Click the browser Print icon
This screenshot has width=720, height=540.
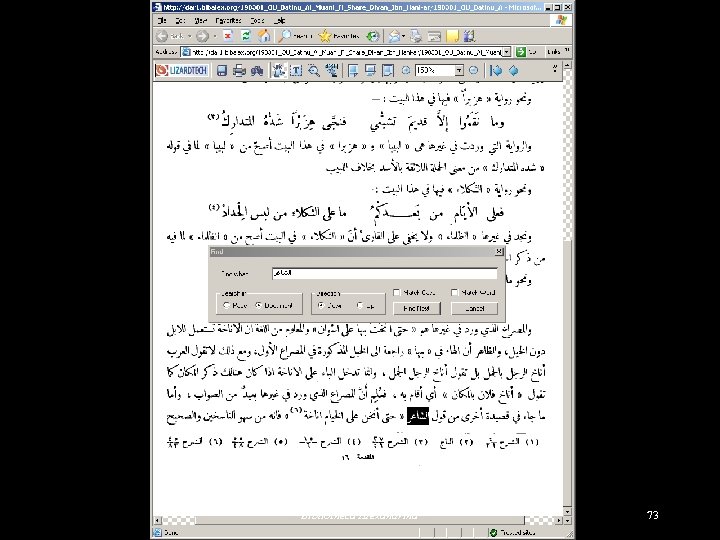tap(416, 36)
